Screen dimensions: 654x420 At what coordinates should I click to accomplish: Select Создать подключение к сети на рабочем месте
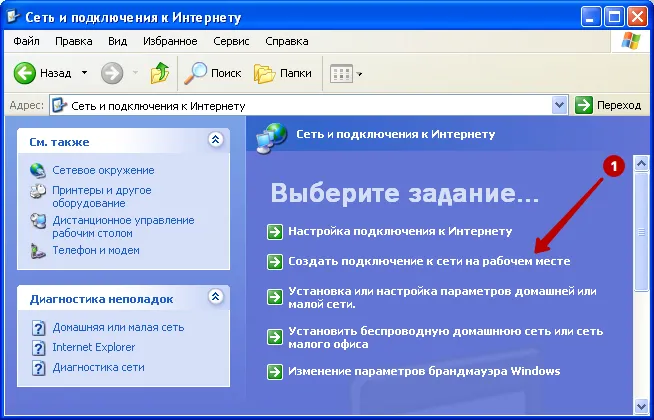click(x=429, y=261)
